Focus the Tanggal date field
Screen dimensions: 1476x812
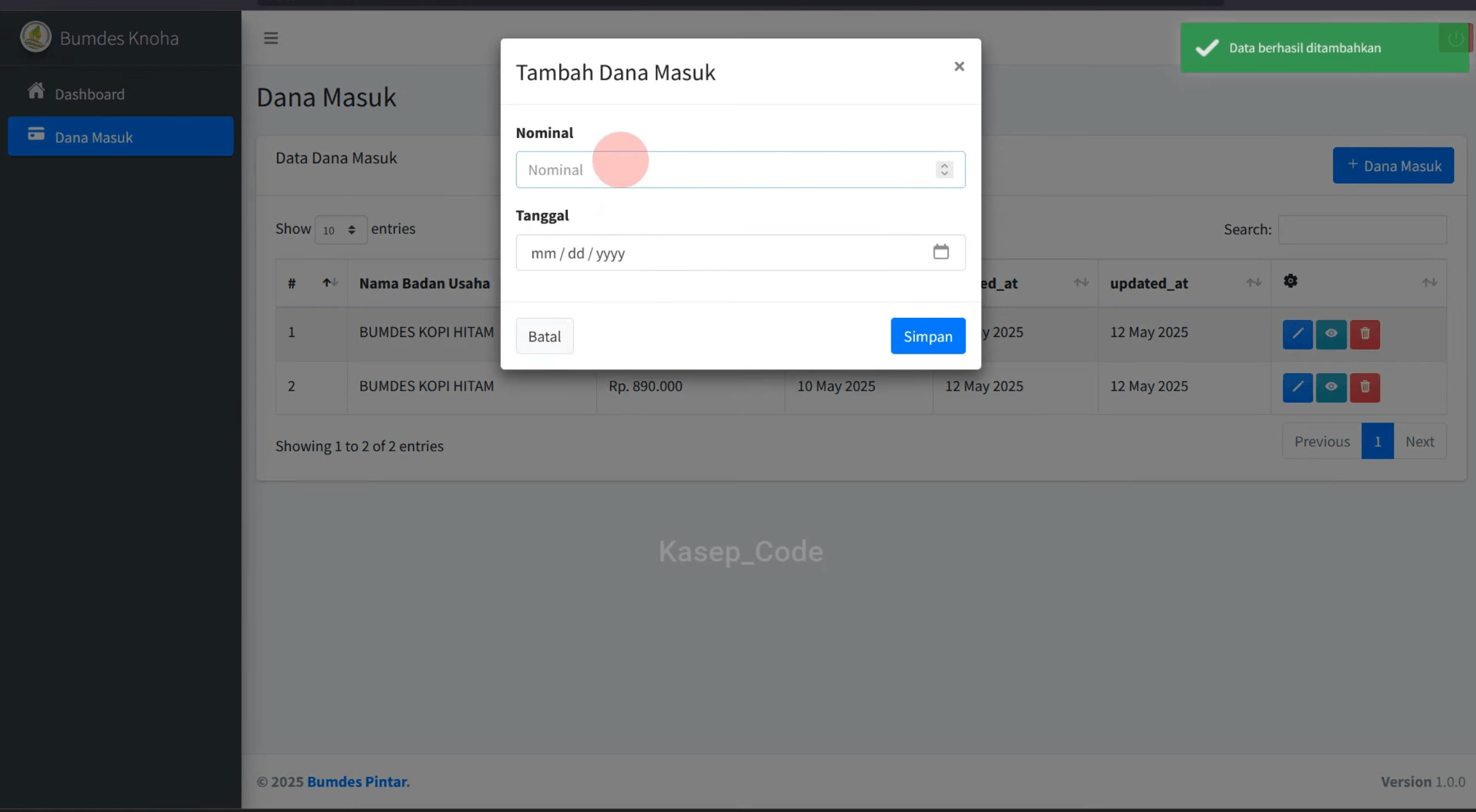tap(740, 253)
